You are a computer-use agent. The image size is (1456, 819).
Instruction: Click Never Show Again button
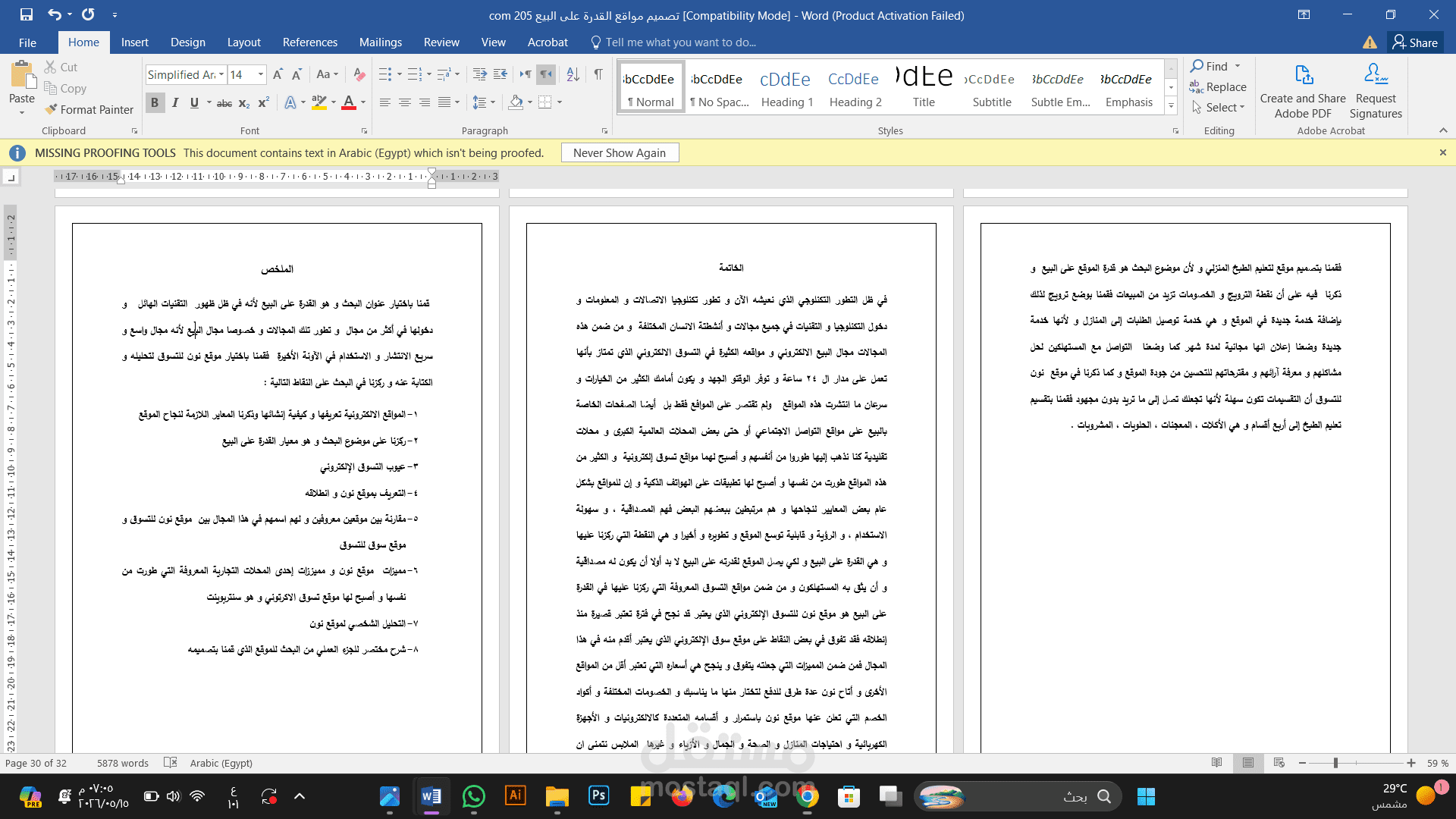620,153
